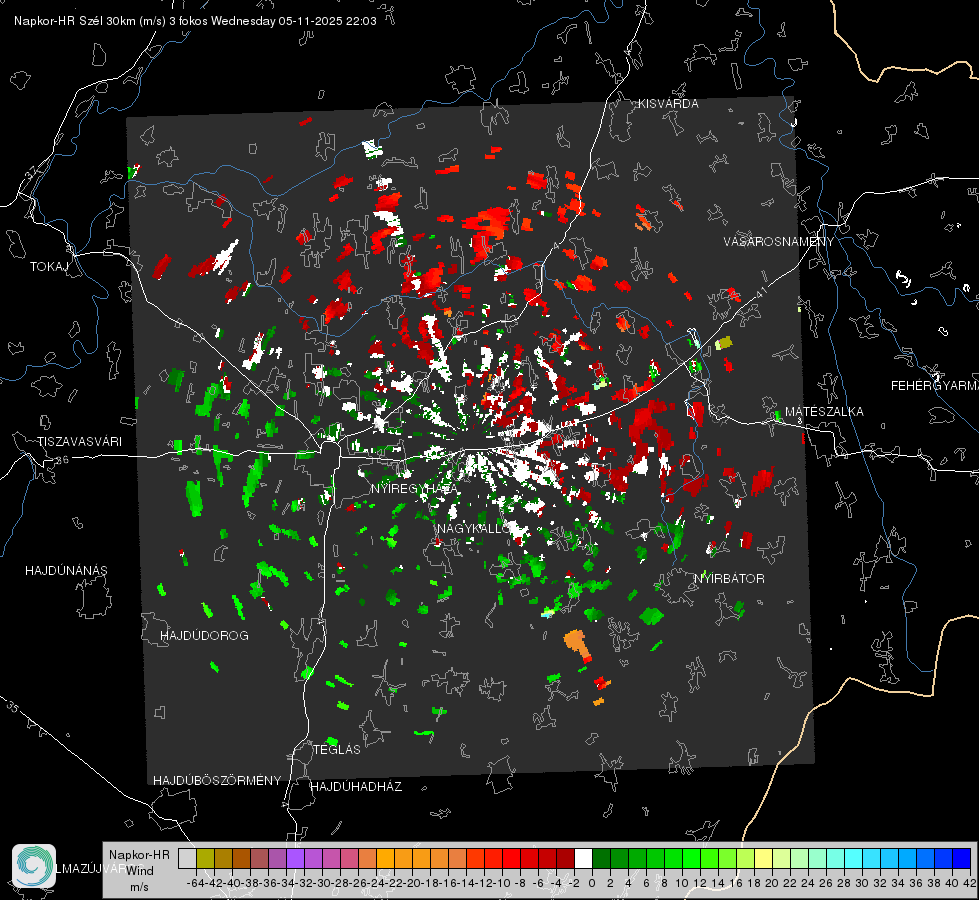Click the TOKAJ city label
Screen dimensions: 979x900
(x=49, y=267)
